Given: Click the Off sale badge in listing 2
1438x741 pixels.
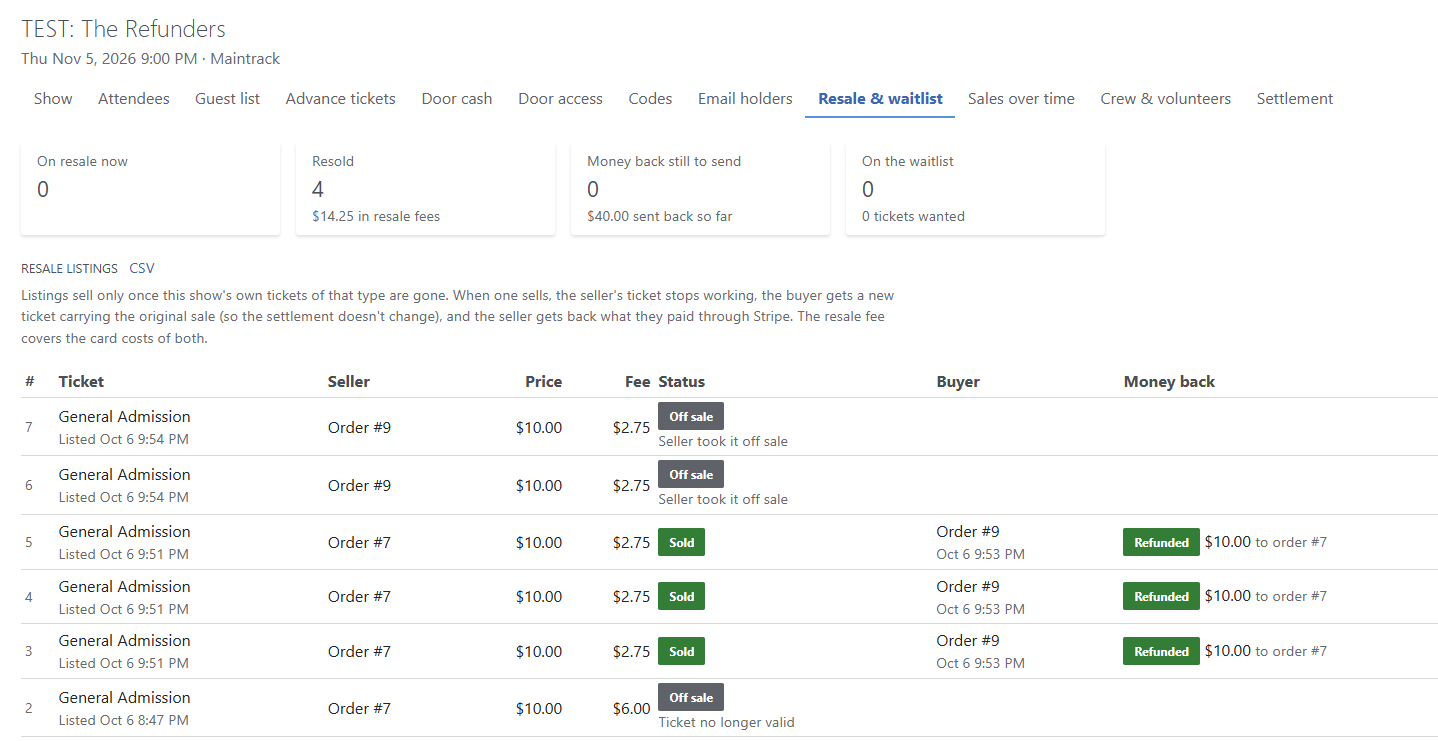Looking at the screenshot, I should pyautogui.click(x=691, y=697).
